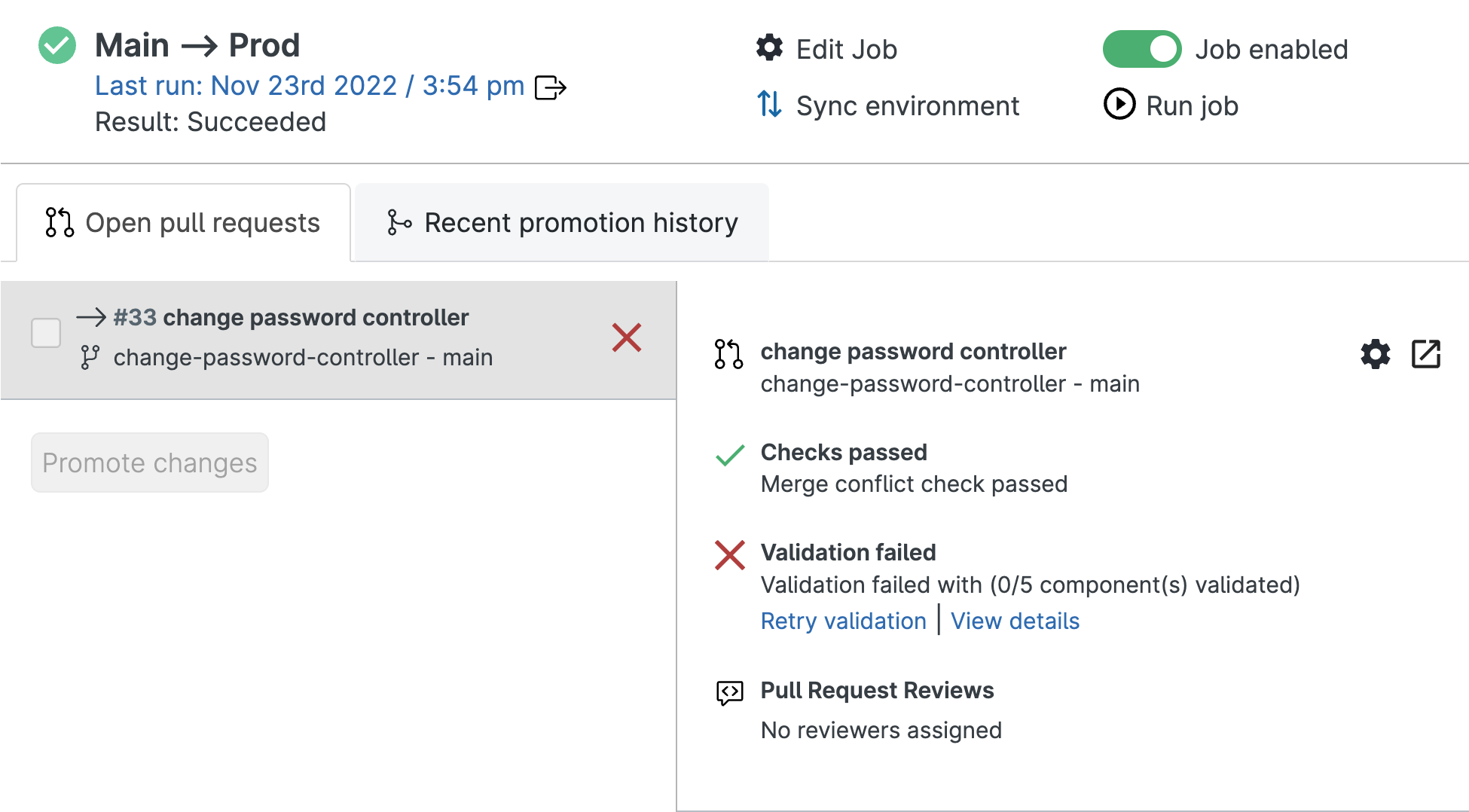Viewport: 1469px width, 812px height.
Task: Open pull request in external window icon
Action: coord(1425,354)
